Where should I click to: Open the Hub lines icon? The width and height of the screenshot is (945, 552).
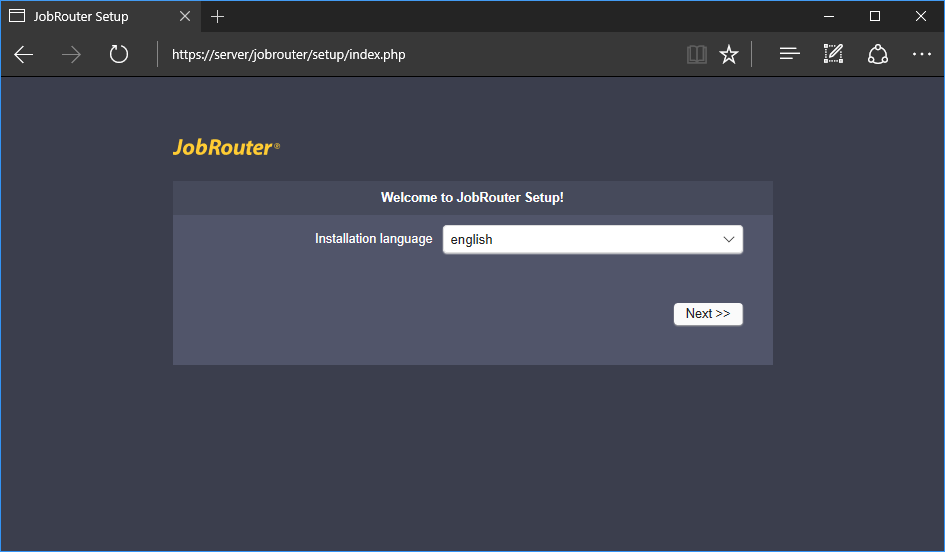(790, 54)
